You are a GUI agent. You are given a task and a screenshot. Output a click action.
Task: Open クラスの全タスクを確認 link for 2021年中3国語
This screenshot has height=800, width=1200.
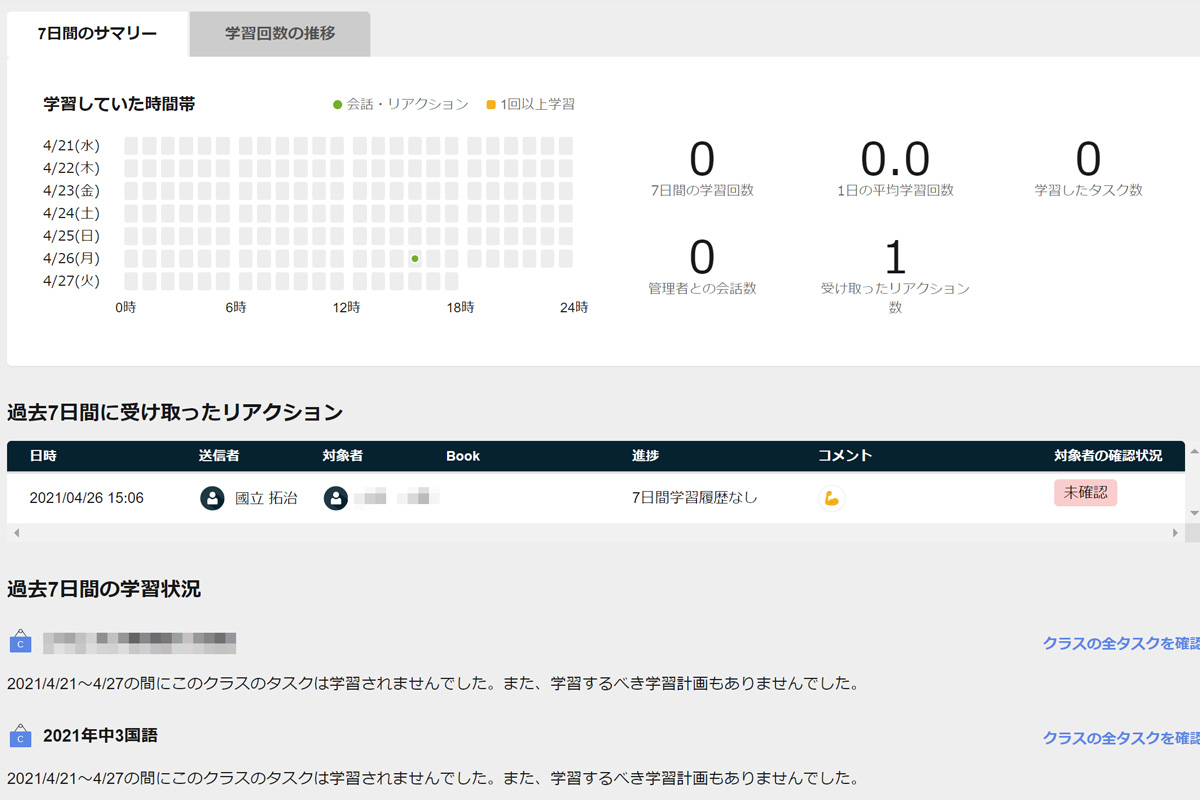click(x=1120, y=738)
